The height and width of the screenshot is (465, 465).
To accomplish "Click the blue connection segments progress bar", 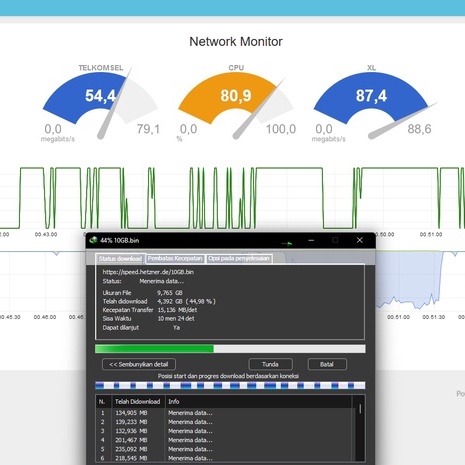I will [x=230, y=386].
